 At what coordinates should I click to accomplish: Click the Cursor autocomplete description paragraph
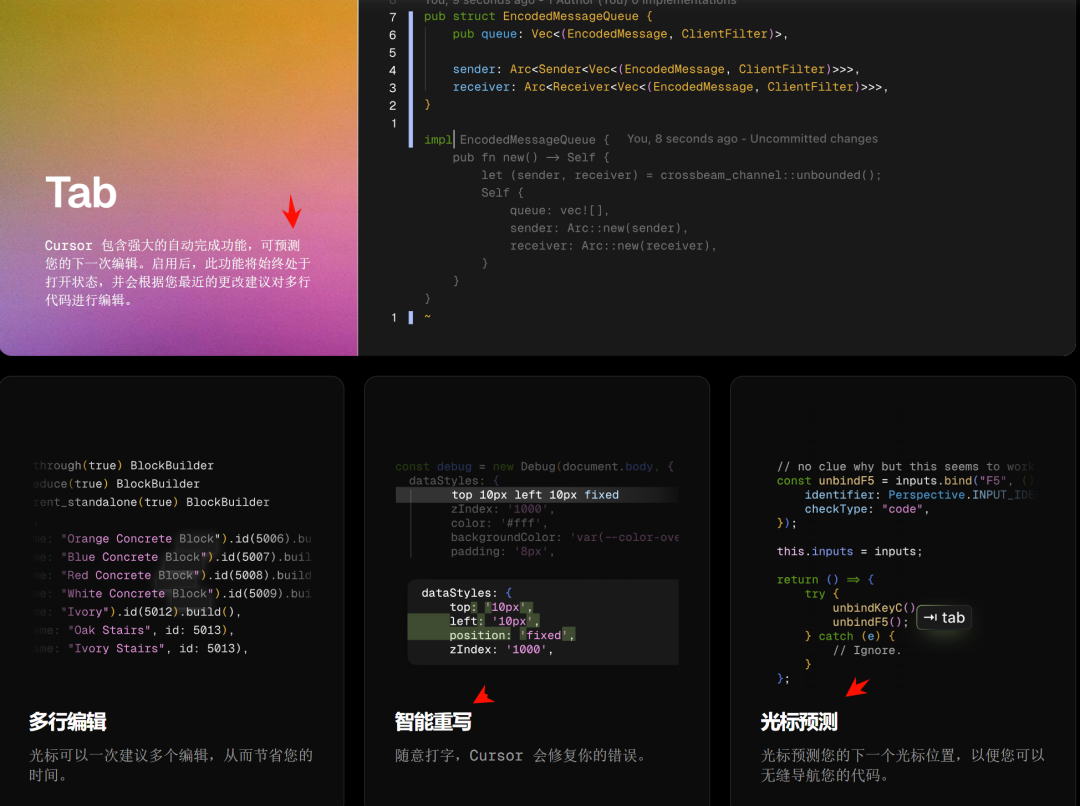pyautogui.click(x=178, y=272)
